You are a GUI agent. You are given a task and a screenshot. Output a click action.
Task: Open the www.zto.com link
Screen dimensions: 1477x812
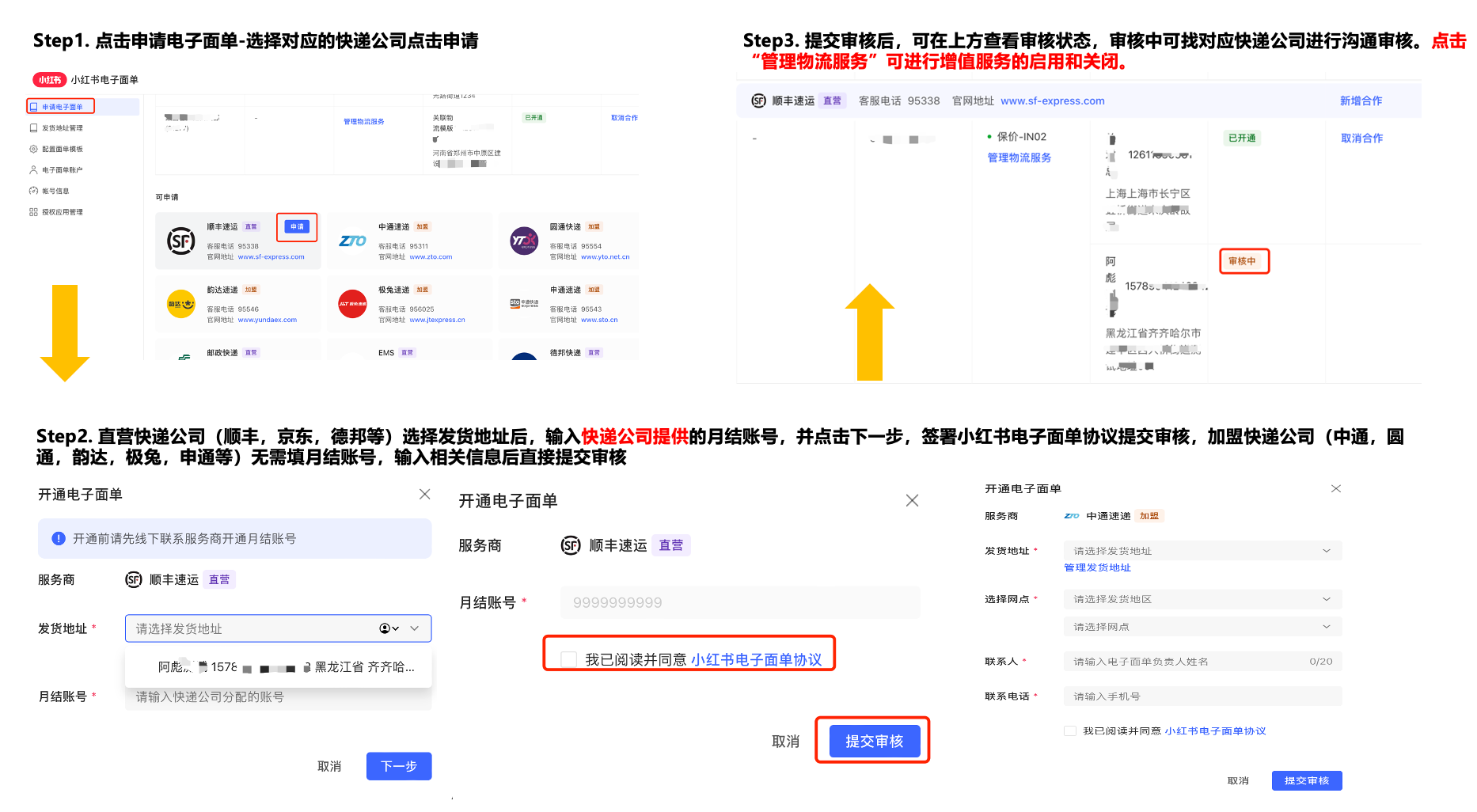(x=431, y=257)
